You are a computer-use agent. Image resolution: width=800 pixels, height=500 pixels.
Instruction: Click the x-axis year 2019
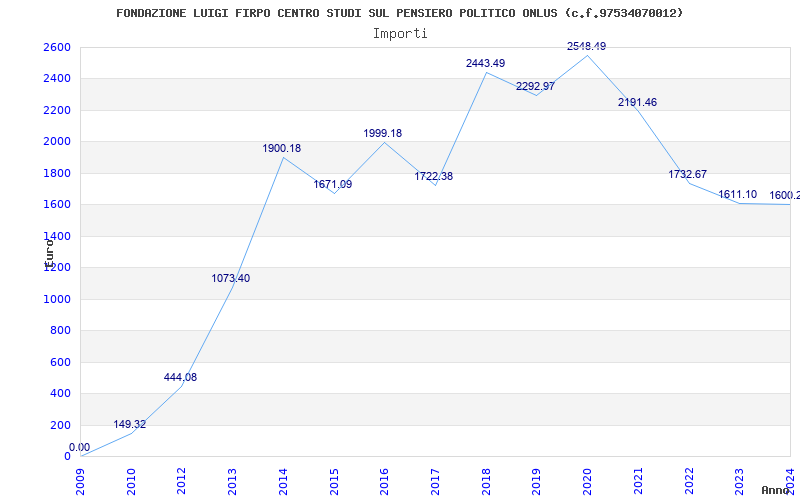pyautogui.click(x=536, y=481)
